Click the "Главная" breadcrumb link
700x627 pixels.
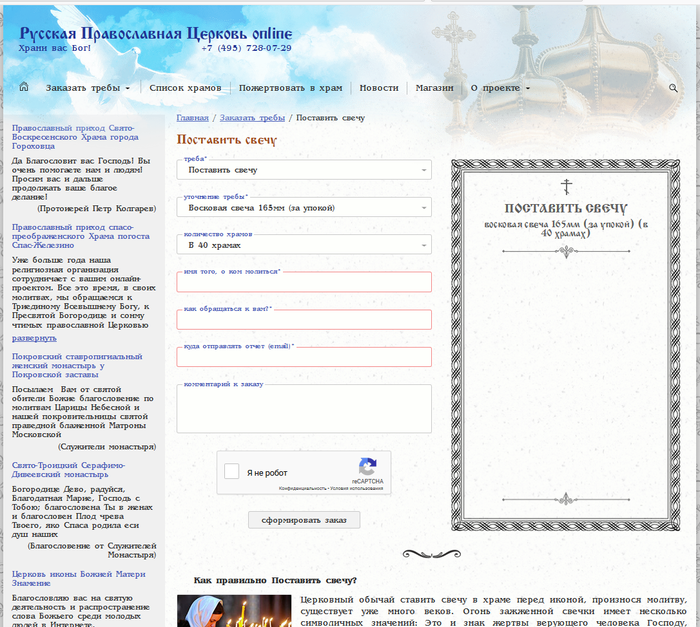coord(193,118)
